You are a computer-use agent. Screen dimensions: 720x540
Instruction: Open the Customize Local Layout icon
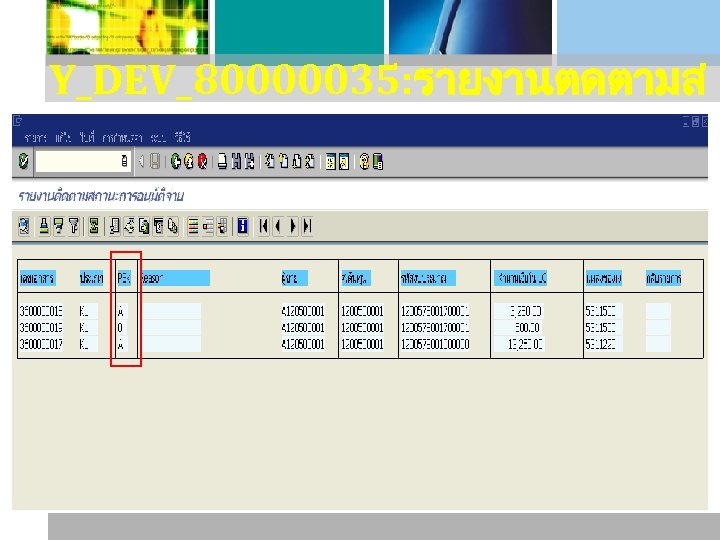[378, 162]
